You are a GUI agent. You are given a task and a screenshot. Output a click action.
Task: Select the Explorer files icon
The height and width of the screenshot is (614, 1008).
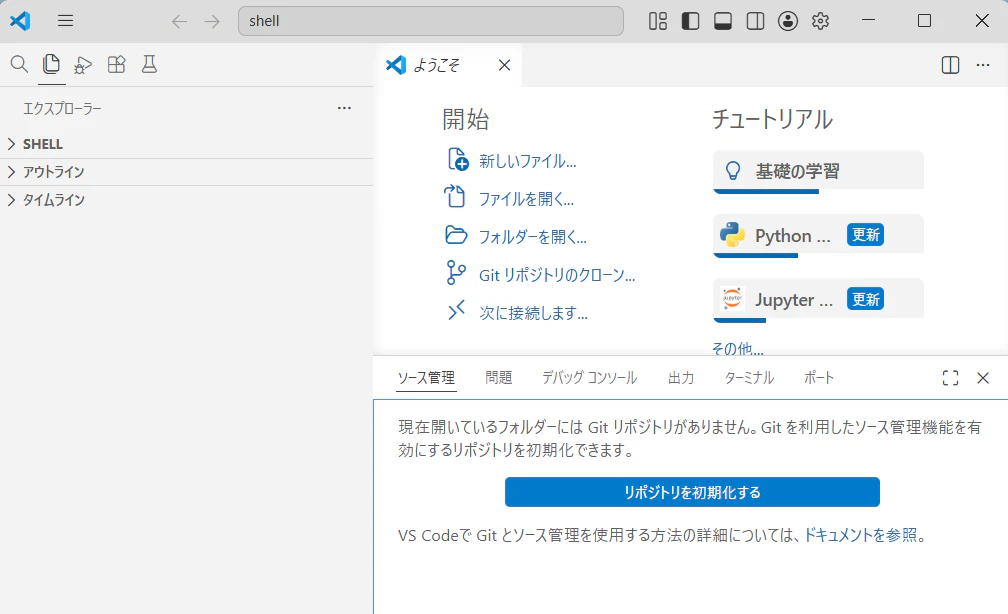click(x=51, y=64)
